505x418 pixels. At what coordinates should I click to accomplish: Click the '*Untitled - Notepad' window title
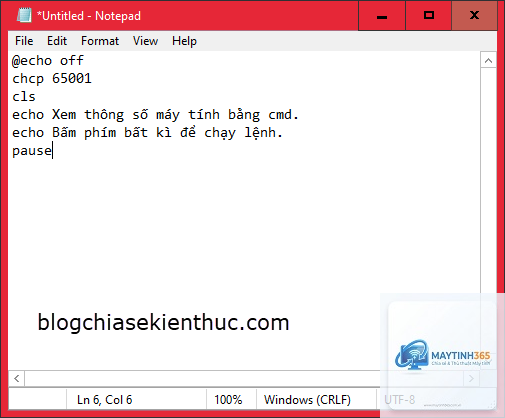click(89, 16)
